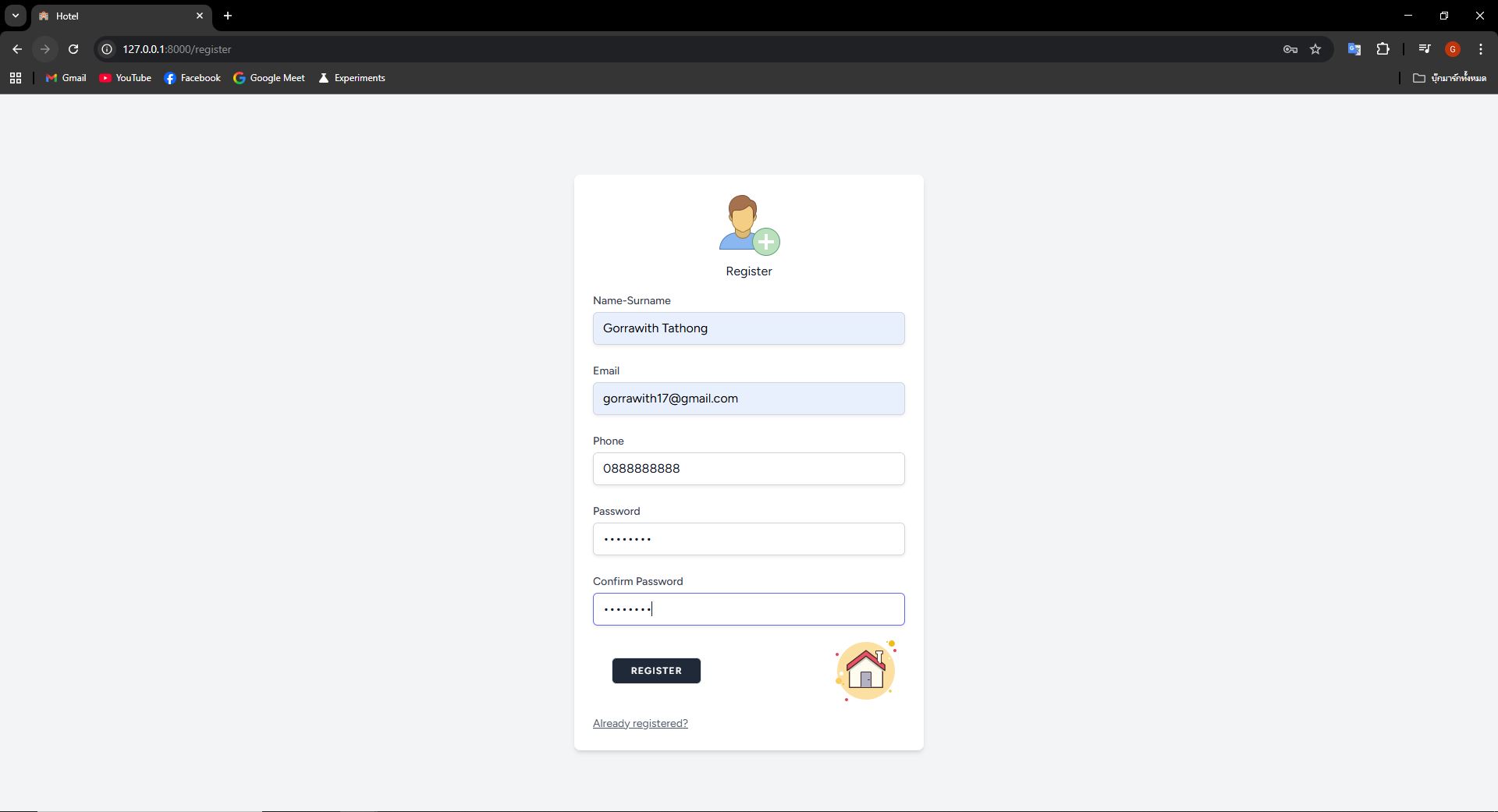The image size is (1498, 812).
Task: Go back to previous page
Action: (x=17, y=49)
